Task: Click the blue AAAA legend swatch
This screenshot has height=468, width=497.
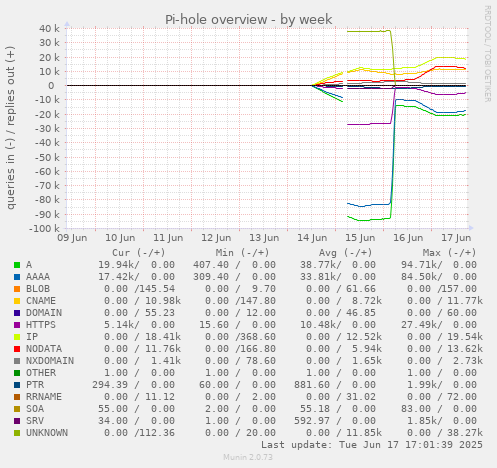Action: pyautogui.click(x=17, y=277)
